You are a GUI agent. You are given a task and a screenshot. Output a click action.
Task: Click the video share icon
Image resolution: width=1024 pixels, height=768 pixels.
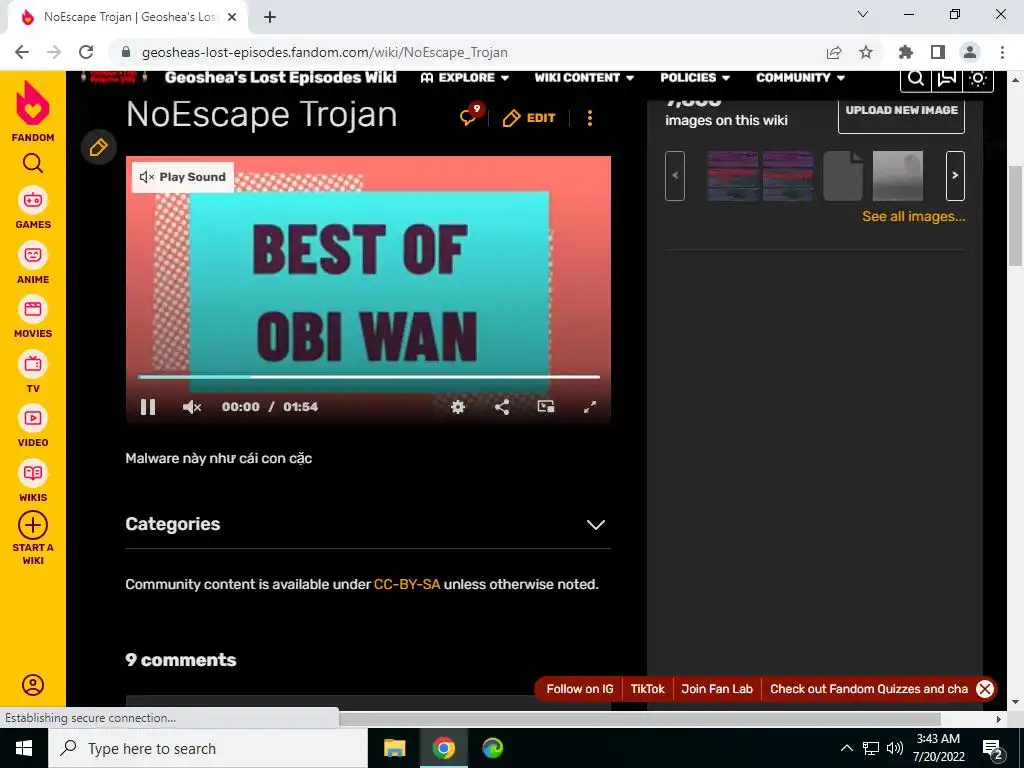pos(502,407)
